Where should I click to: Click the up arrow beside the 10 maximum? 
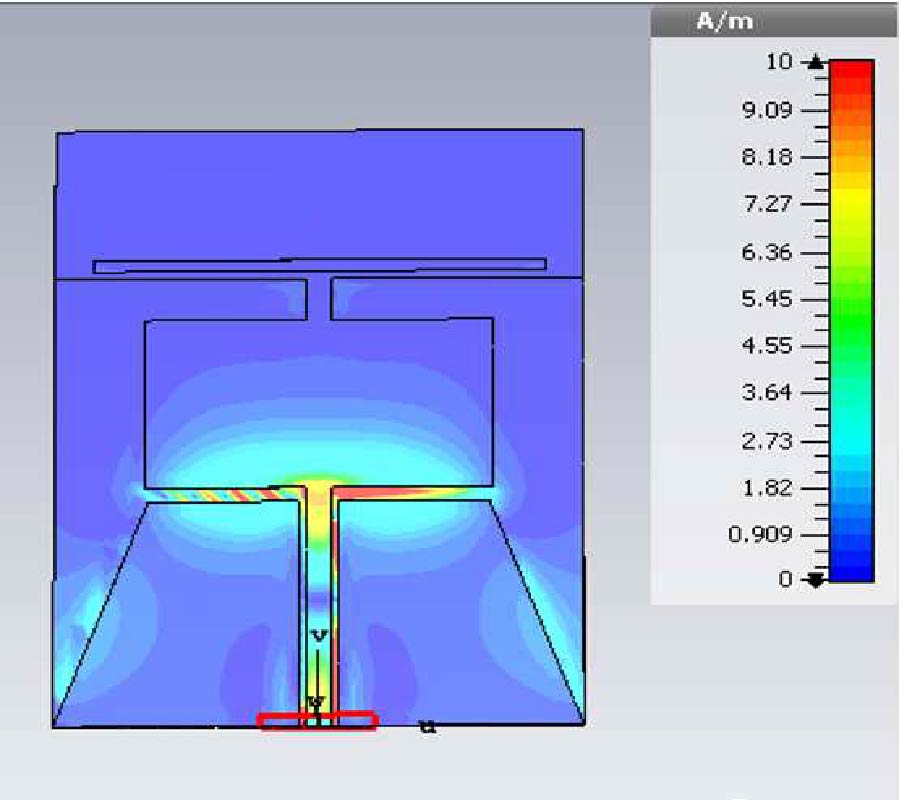click(x=816, y=62)
